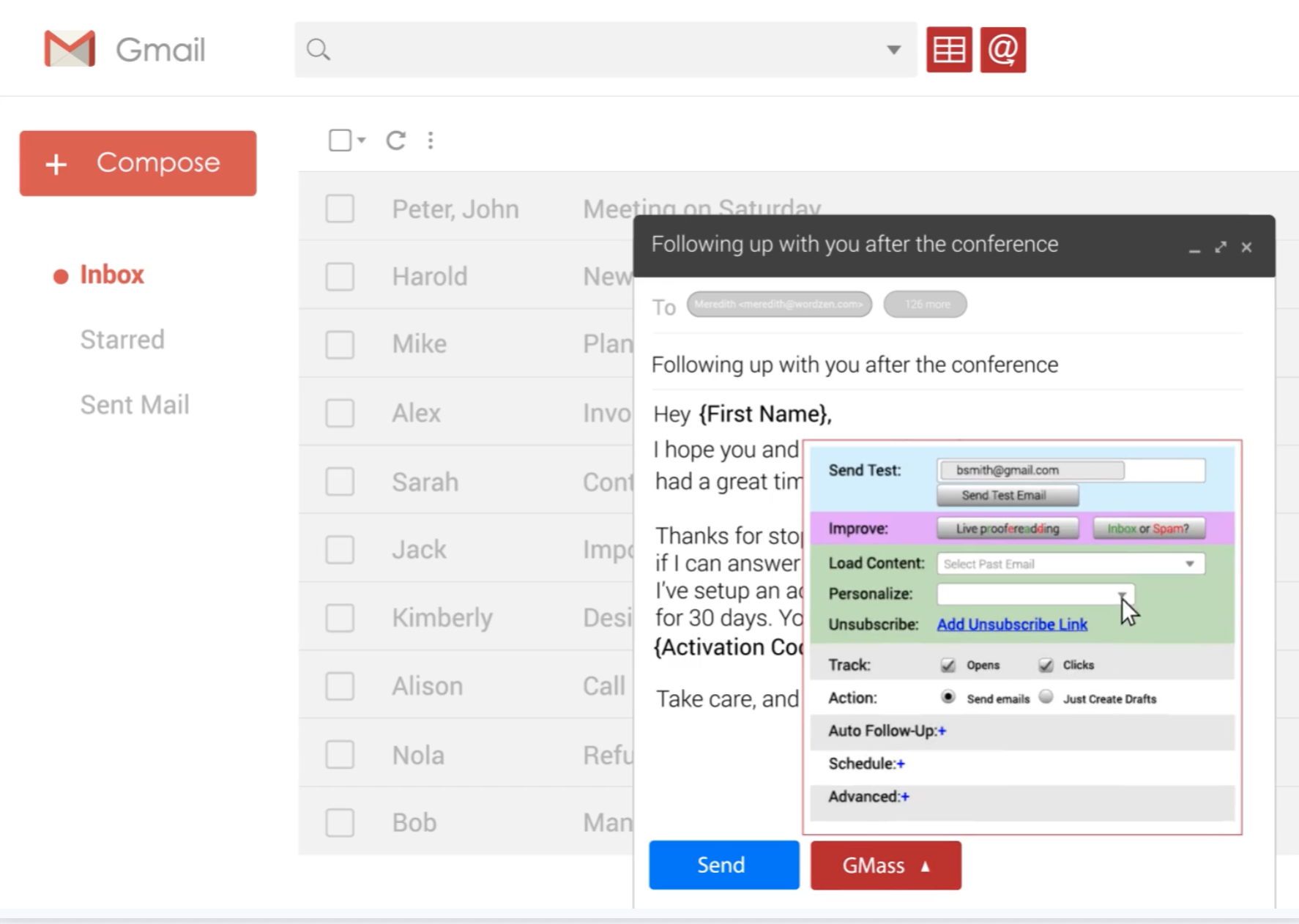The width and height of the screenshot is (1299, 924).
Task: Click the red @ build list icon
Action: 1003,50
